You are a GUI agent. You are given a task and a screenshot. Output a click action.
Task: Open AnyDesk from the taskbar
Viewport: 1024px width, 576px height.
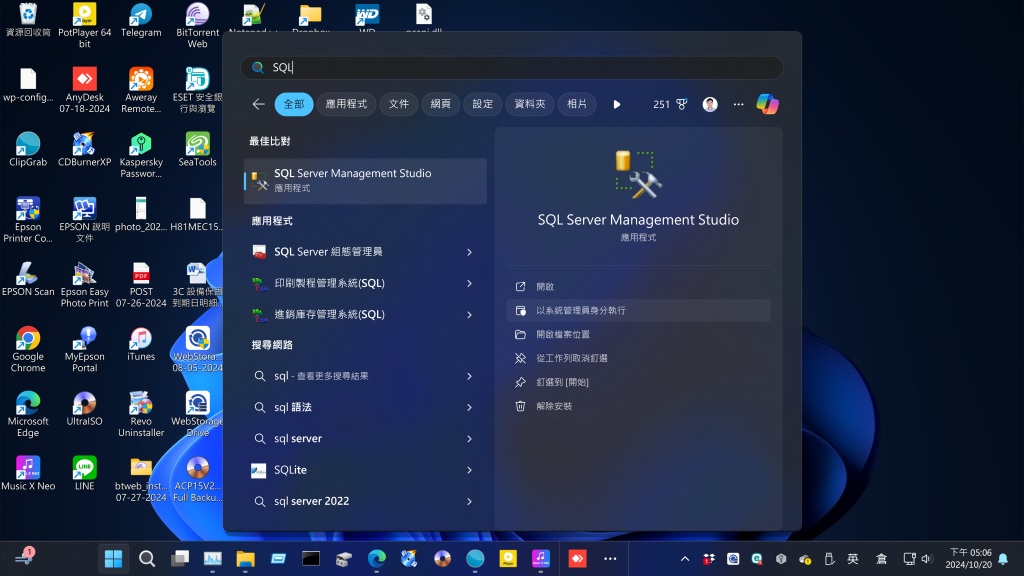click(x=577, y=558)
